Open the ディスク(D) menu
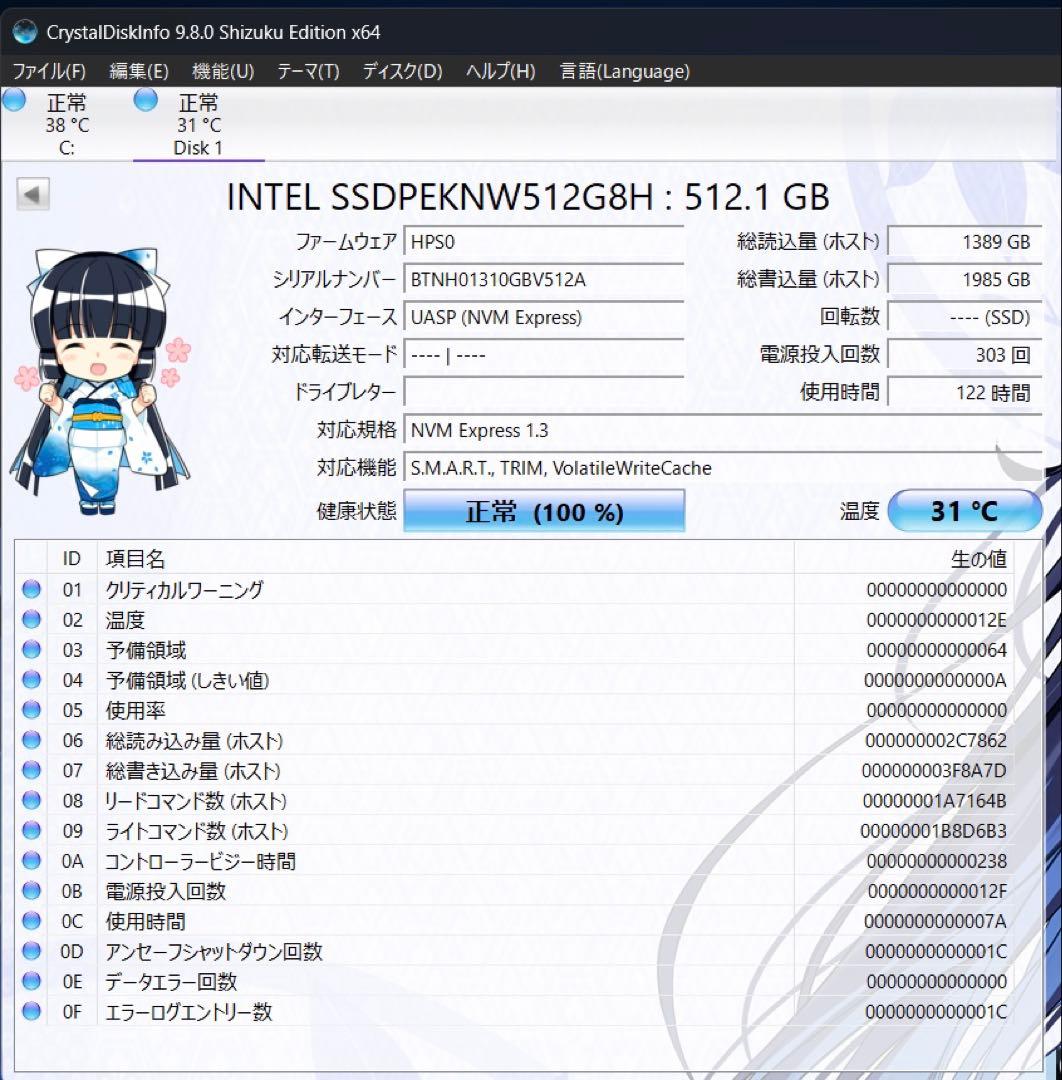1062x1080 pixels. [x=402, y=71]
